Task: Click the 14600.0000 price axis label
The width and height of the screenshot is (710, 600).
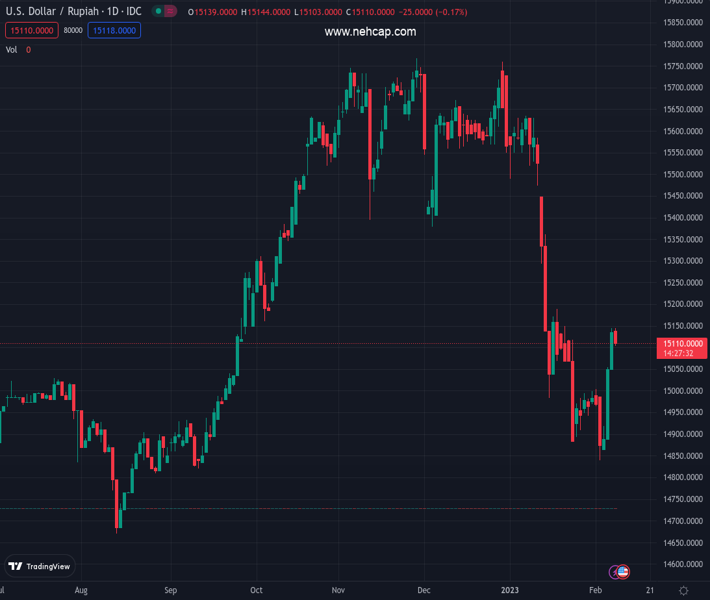Action: click(683, 564)
